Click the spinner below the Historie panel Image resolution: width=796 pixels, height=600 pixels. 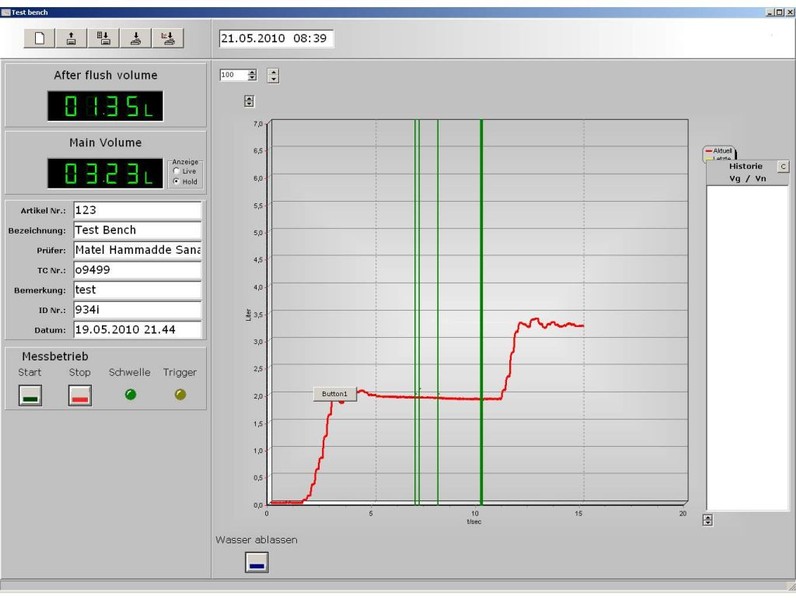708,519
